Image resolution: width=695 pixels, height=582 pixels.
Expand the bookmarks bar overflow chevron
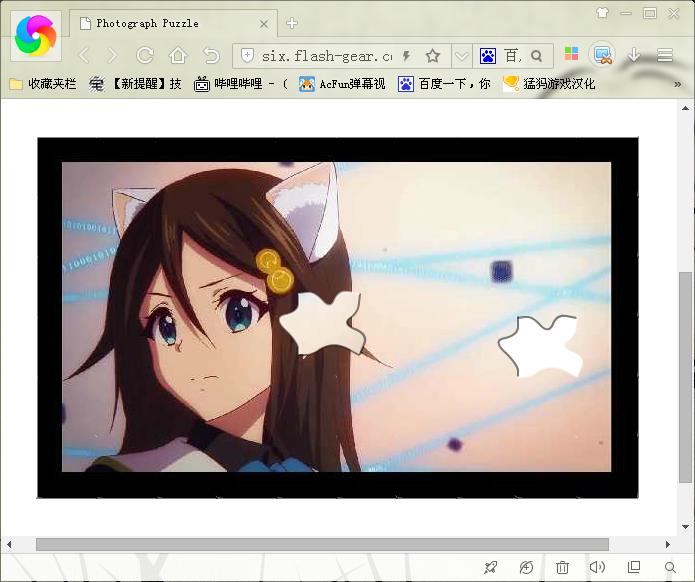point(678,84)
